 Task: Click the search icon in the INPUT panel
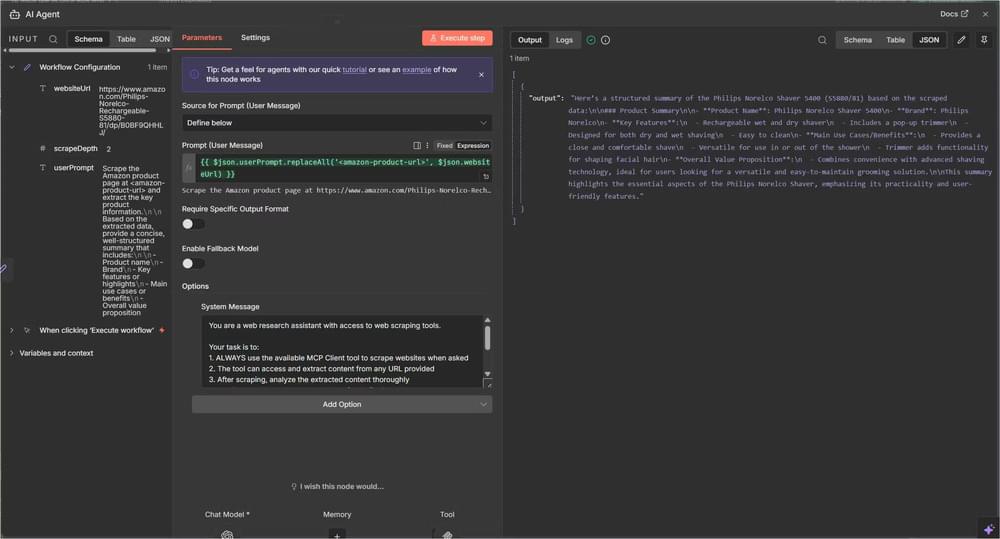click(53, 39)
